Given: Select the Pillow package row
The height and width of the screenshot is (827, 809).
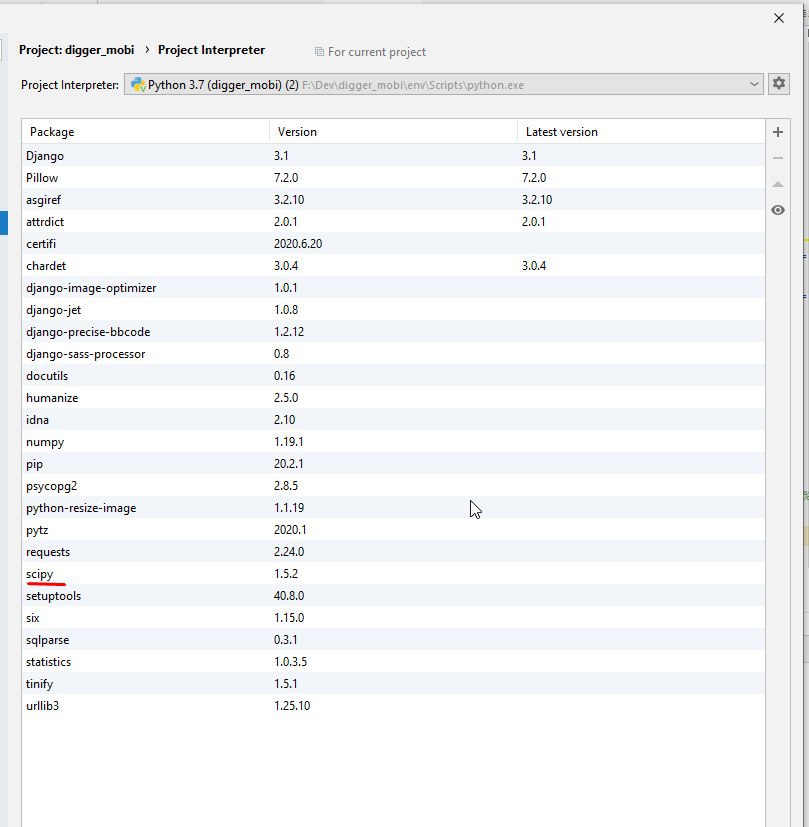Looking at the screenshot, I should (393, 178).
